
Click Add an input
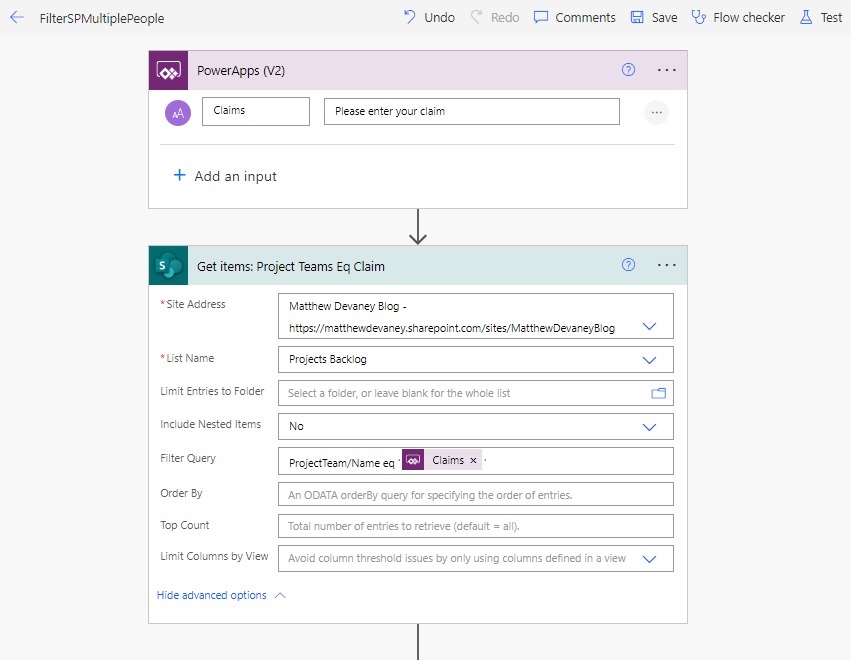225,176
